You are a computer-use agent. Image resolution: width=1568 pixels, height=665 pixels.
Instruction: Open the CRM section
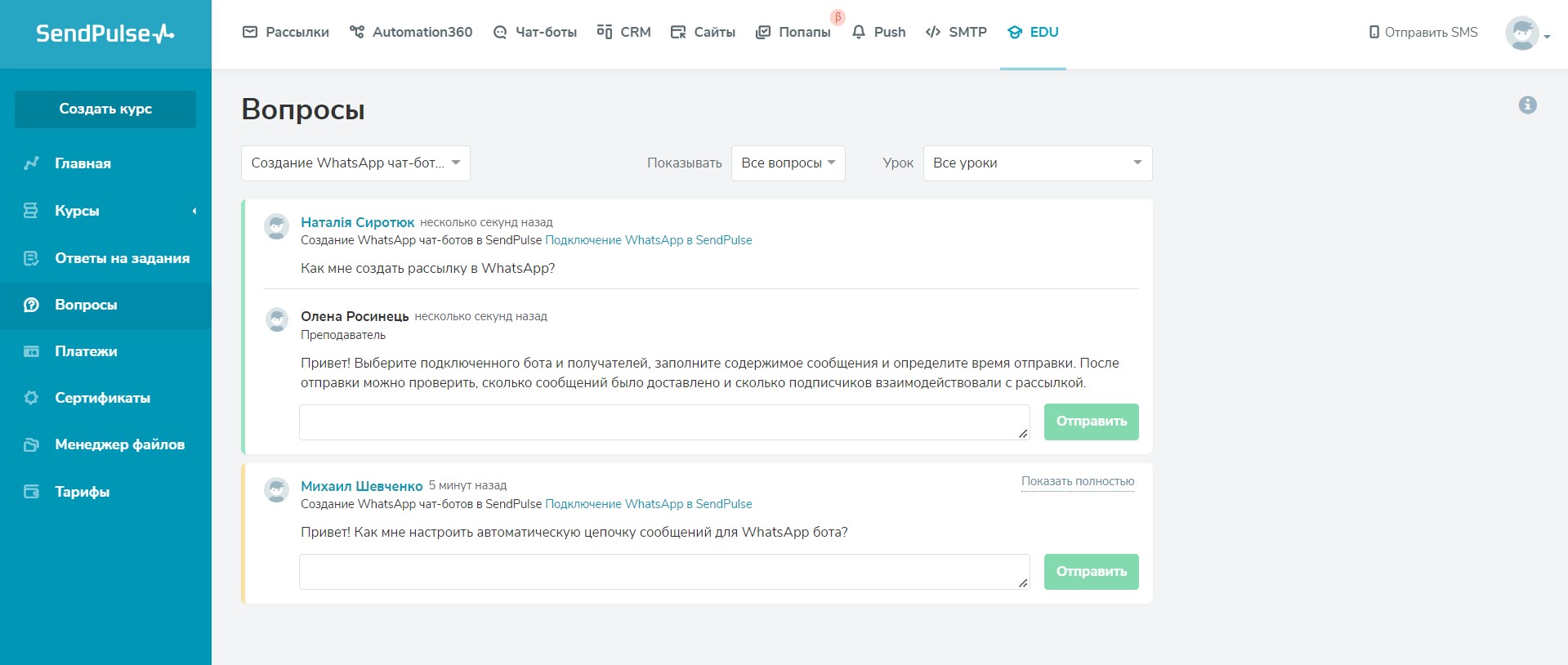click(x=624, y=32)
